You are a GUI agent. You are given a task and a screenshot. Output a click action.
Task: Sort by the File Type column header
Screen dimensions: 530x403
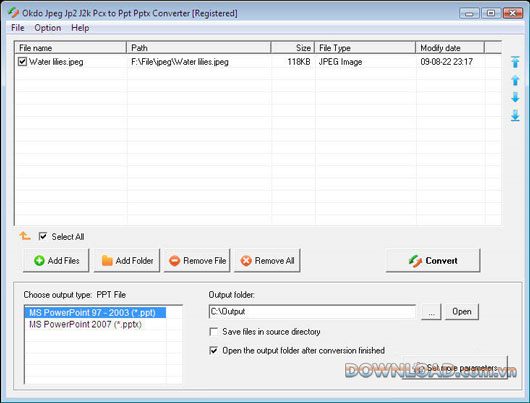pyautogui.click(x=365, y=48)
